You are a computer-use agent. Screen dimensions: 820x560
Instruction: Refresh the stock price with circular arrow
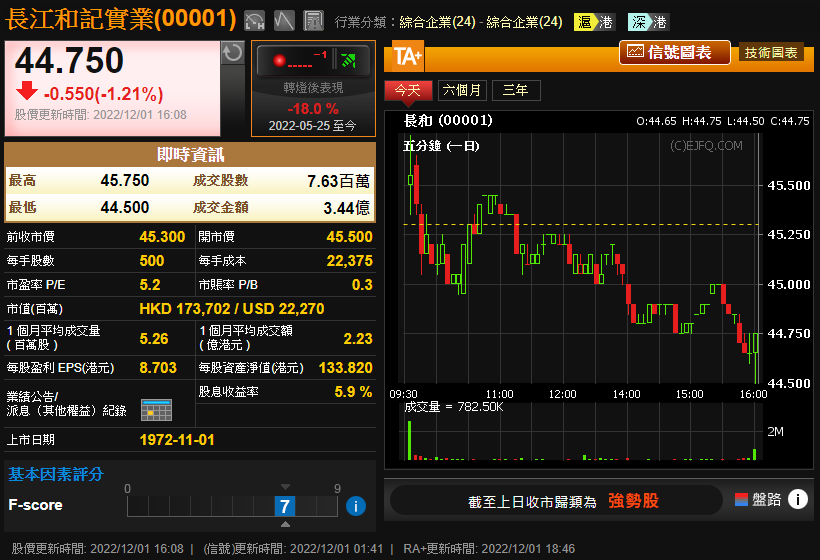tap(233, 53)
